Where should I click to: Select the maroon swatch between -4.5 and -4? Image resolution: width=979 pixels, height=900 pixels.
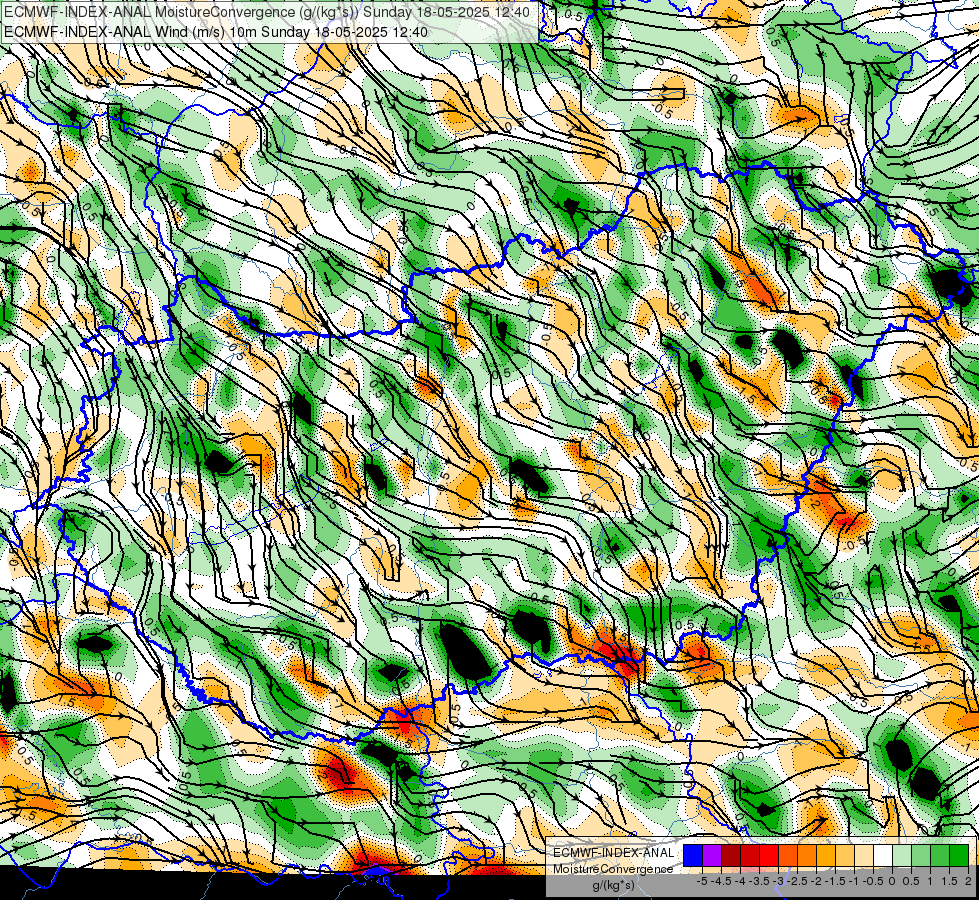coord(731,855)
